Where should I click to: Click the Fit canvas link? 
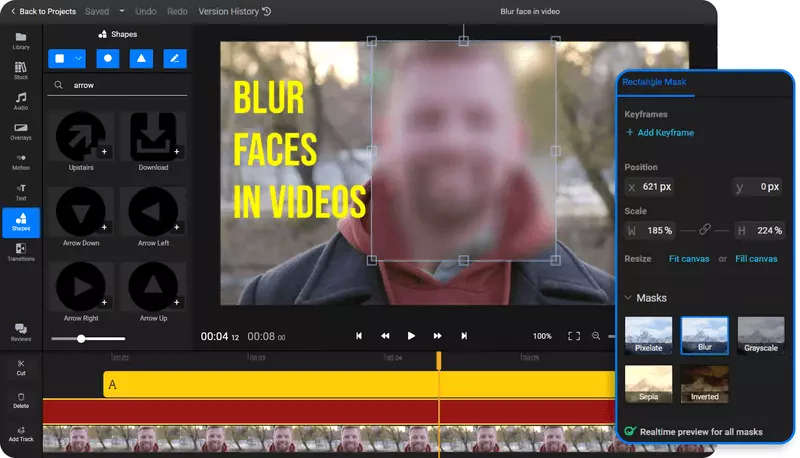pos(689,259)
